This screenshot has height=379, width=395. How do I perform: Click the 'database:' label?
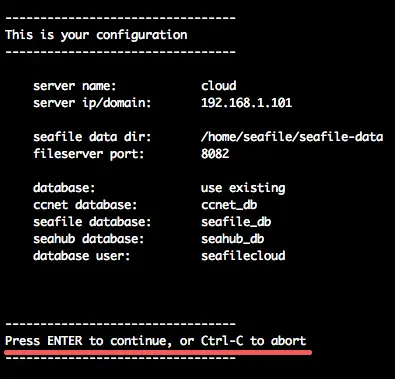coord(64,188)
